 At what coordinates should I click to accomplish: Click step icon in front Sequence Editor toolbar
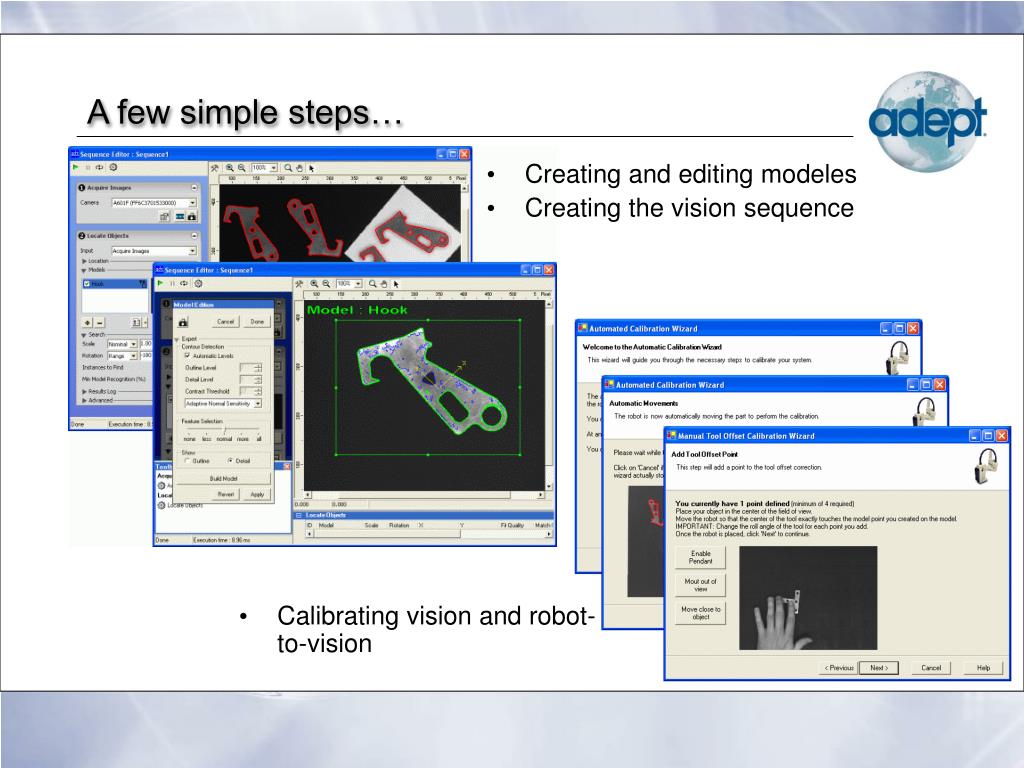184,283
